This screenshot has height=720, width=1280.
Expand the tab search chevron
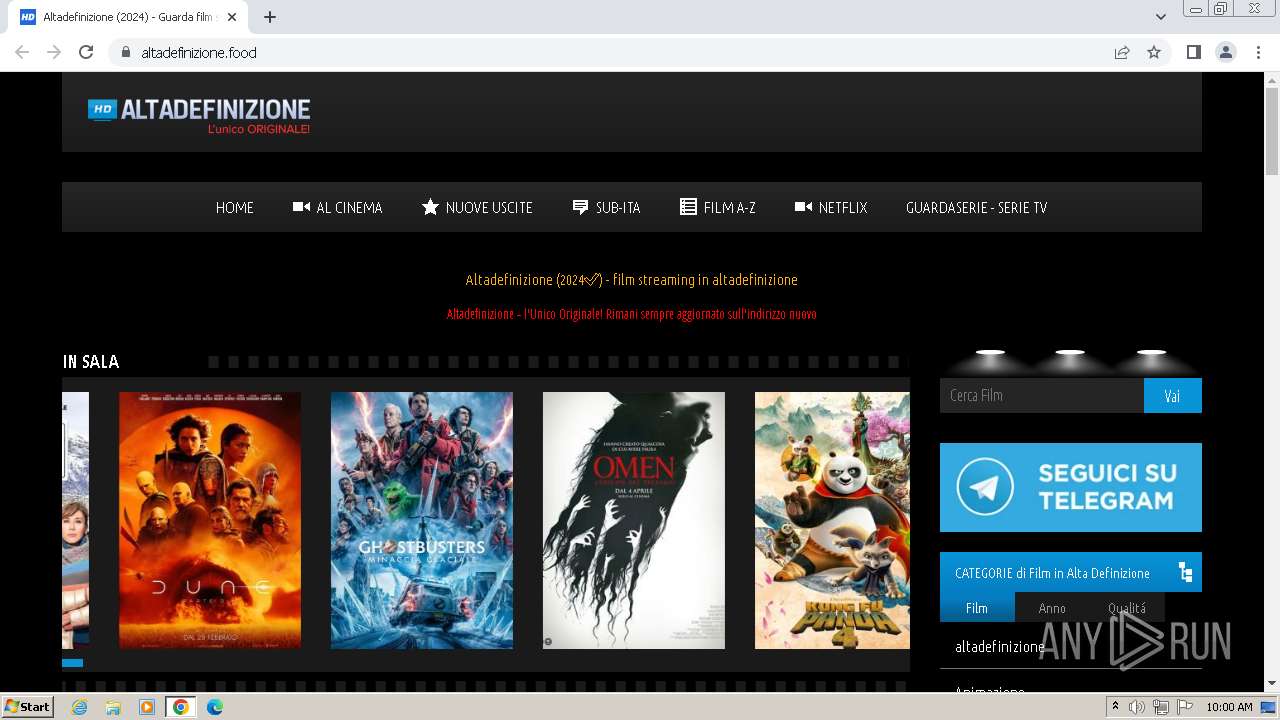(1161, 17)
